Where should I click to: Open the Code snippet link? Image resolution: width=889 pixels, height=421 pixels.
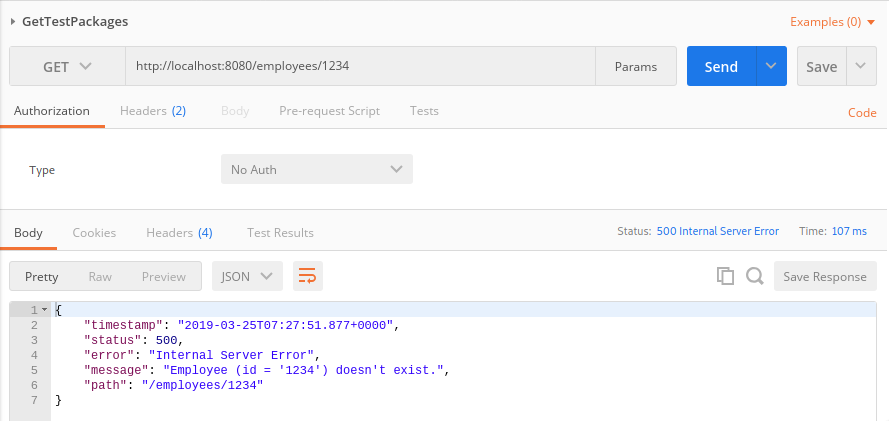(x=862, y=113)
